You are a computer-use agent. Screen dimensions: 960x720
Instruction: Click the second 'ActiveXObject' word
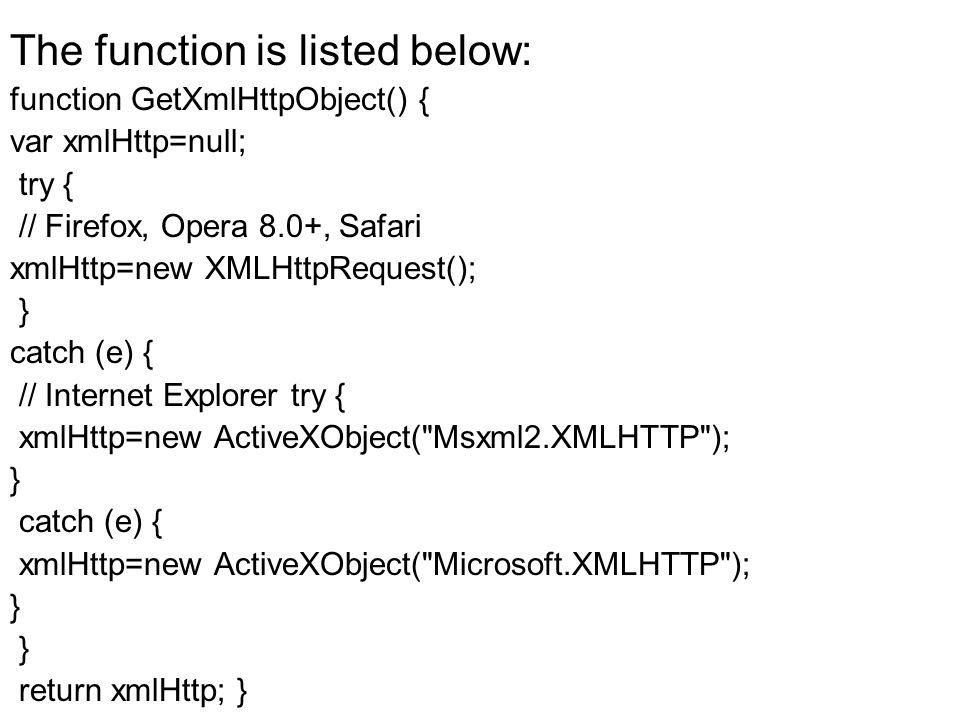[312, 564]
